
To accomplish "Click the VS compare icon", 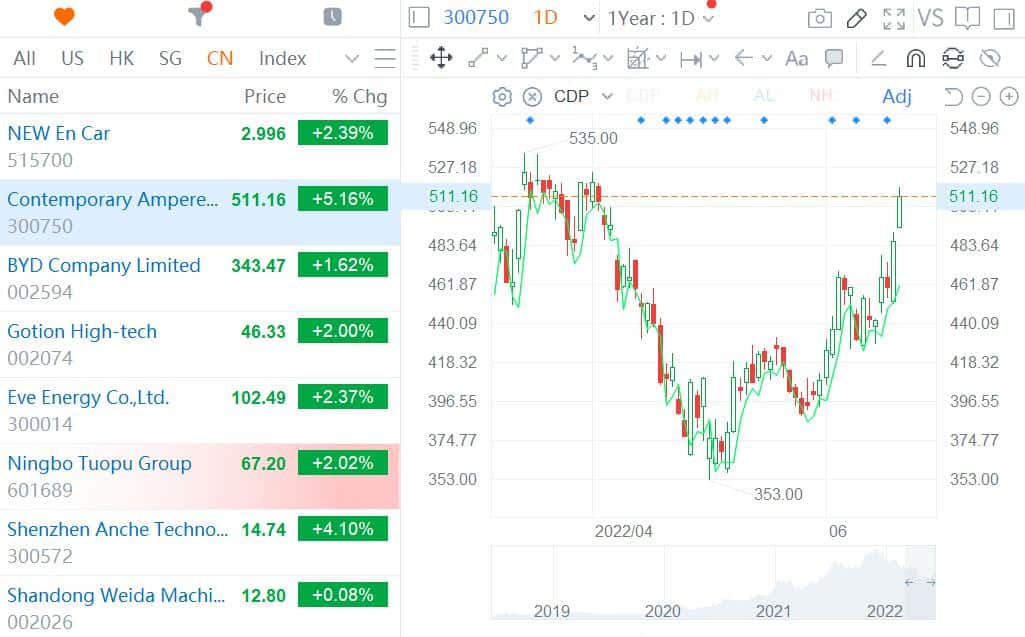I will pos(934,18).
